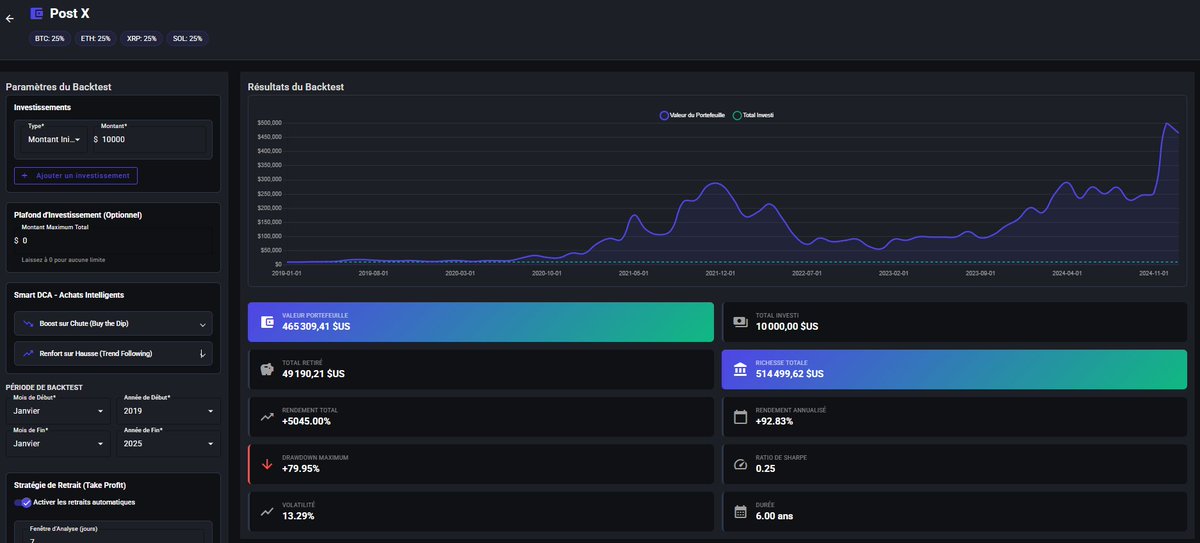Click the Résultats du Backtest heading
1200x543 pixels.
coord(295,87)
